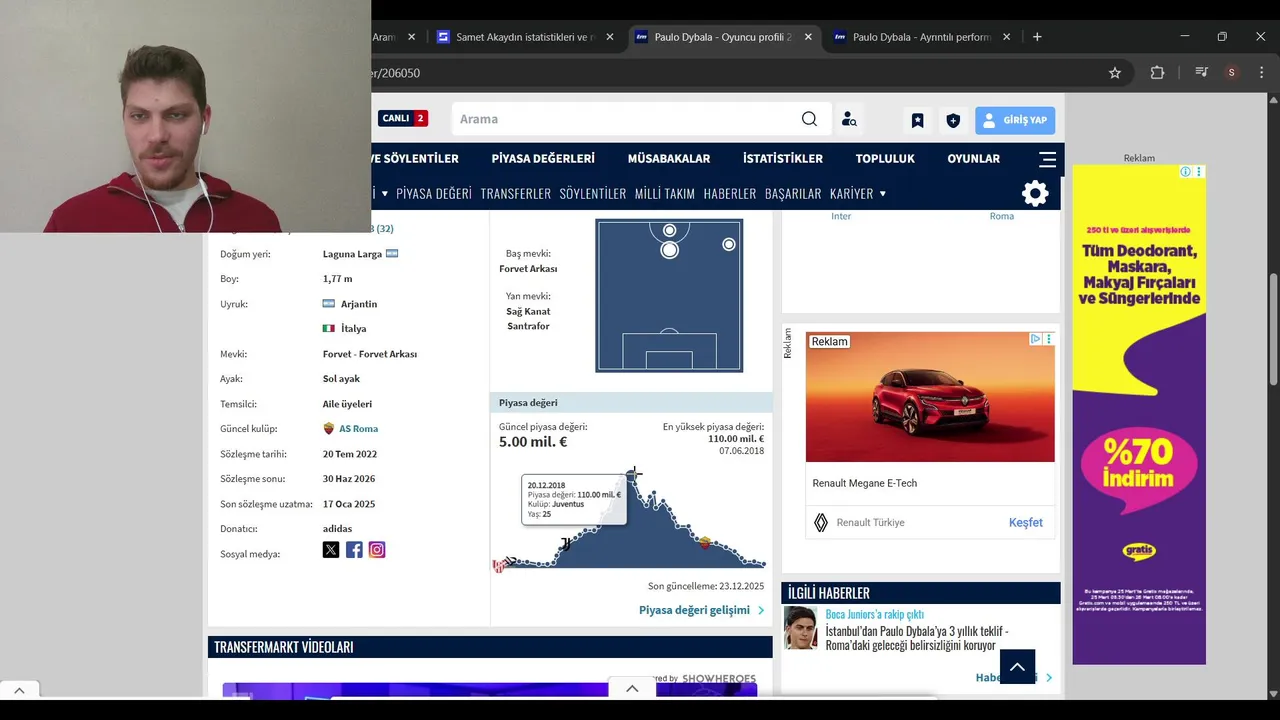Click the '5.00 mil. €' current market value
Screen dimensions: 1280x720
[533, 442]
